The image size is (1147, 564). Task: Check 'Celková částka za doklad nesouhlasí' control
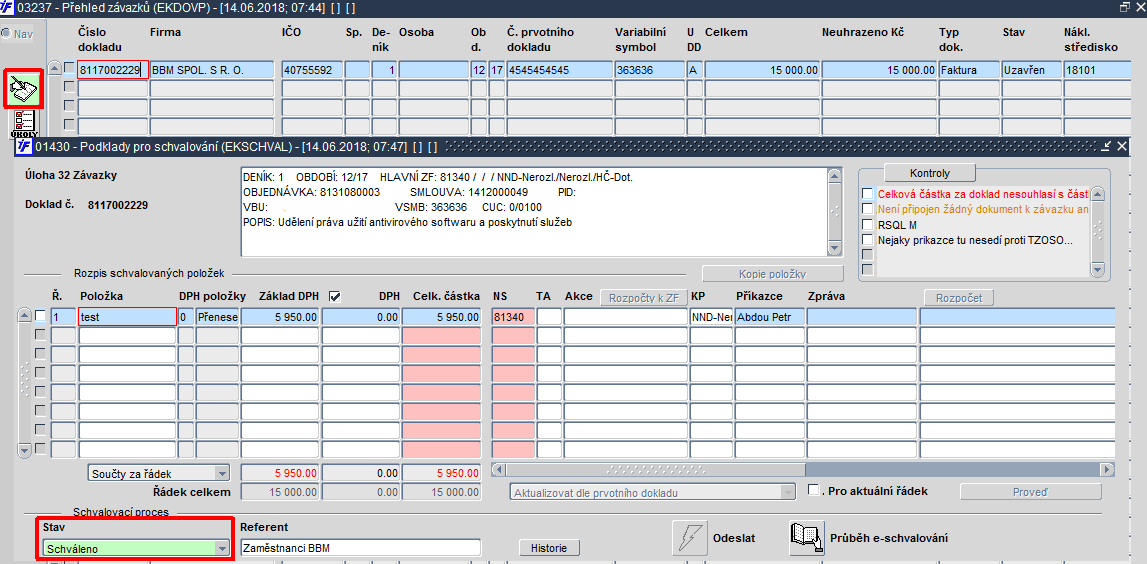[x=868, y=194]
